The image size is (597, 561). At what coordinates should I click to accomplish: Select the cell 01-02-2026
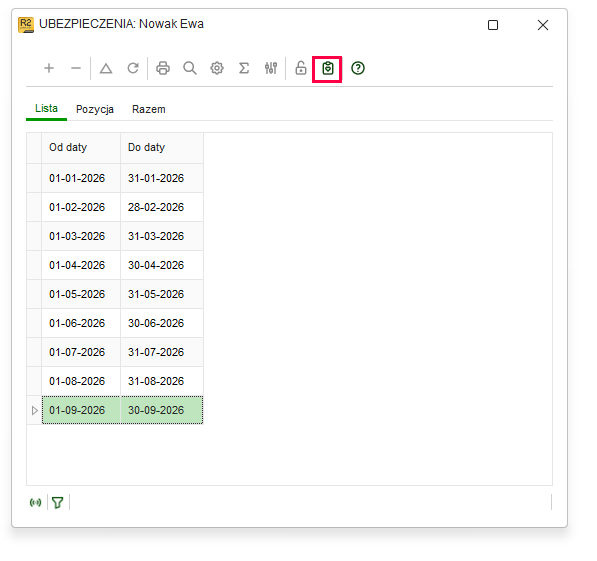pos(81,207)
